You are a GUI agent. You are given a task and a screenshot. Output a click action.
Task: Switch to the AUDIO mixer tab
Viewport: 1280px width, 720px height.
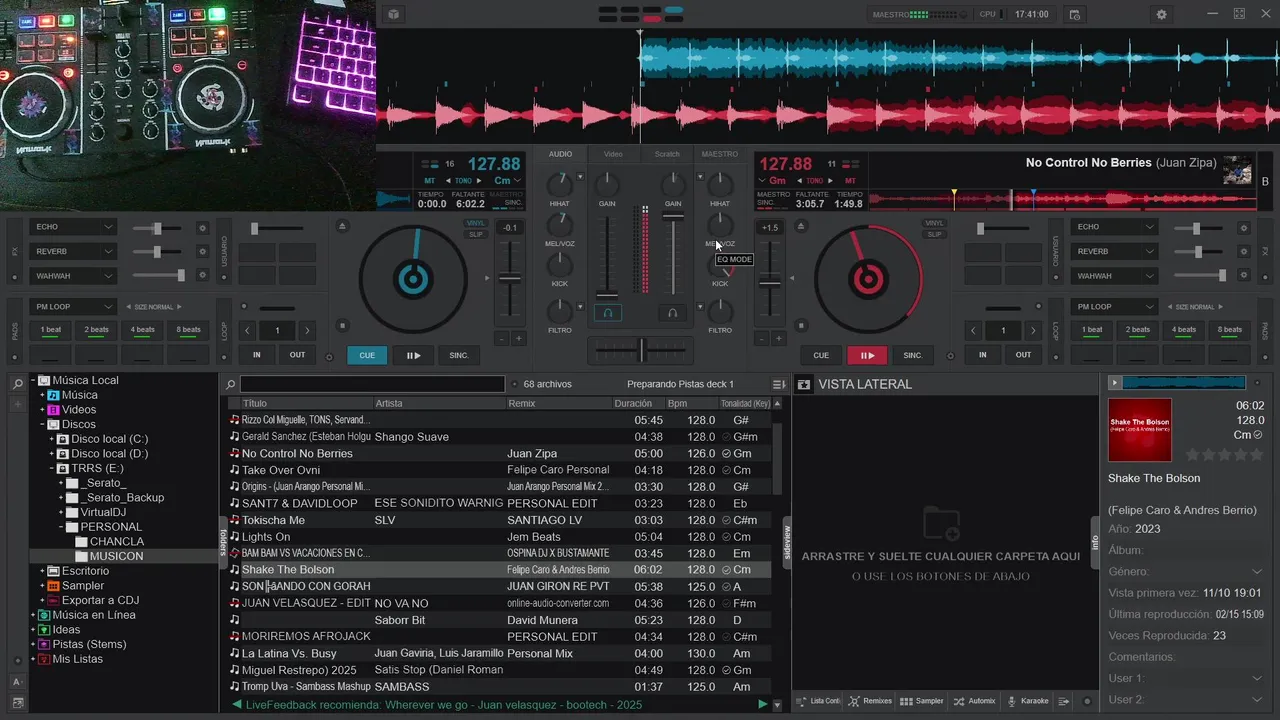(560, 154)
